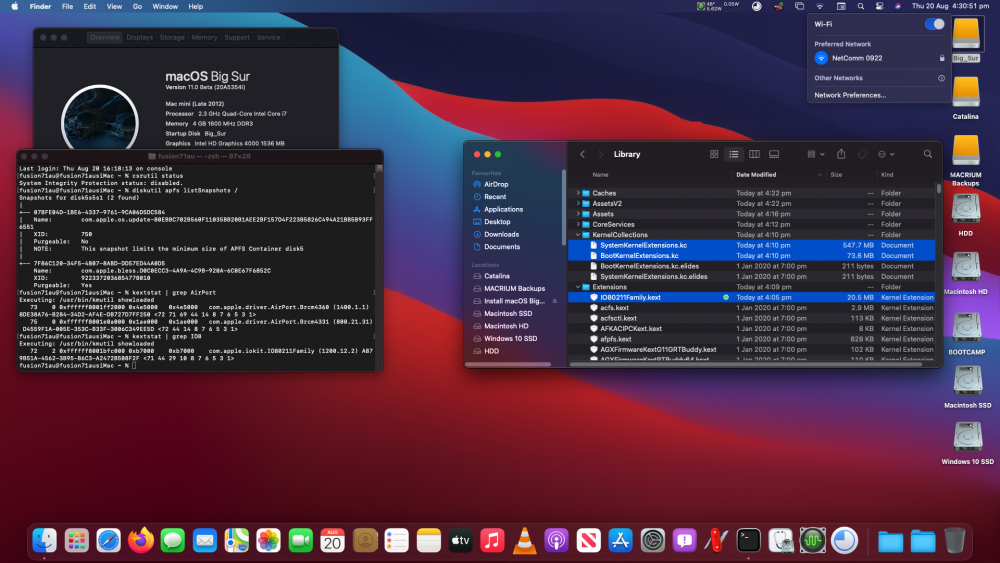Eject Install macOS Big disk in sidebar
This screenshot has height=563, width=1000.
(554, 301)
